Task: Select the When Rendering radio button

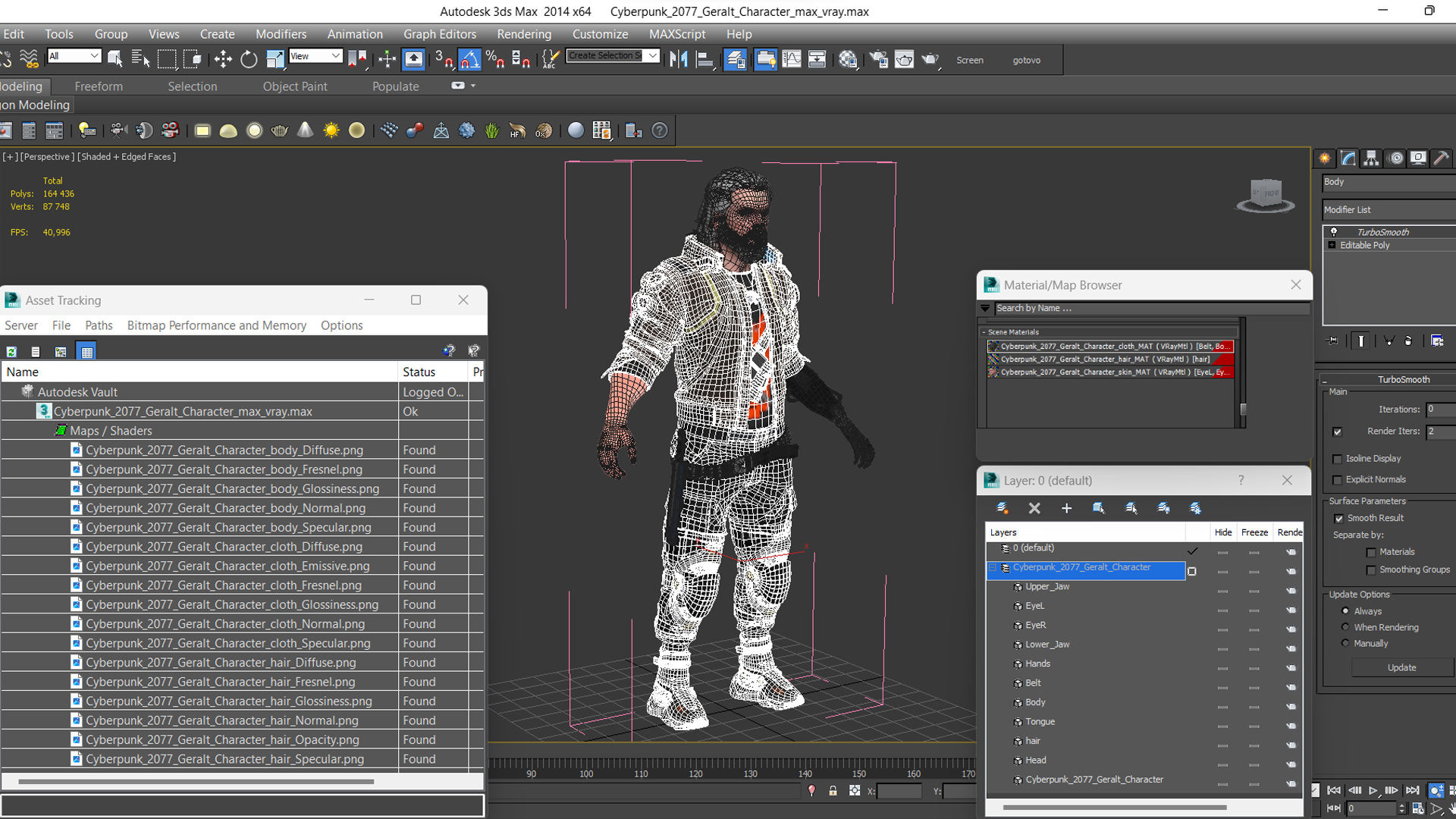Action: click(1345, 627)
